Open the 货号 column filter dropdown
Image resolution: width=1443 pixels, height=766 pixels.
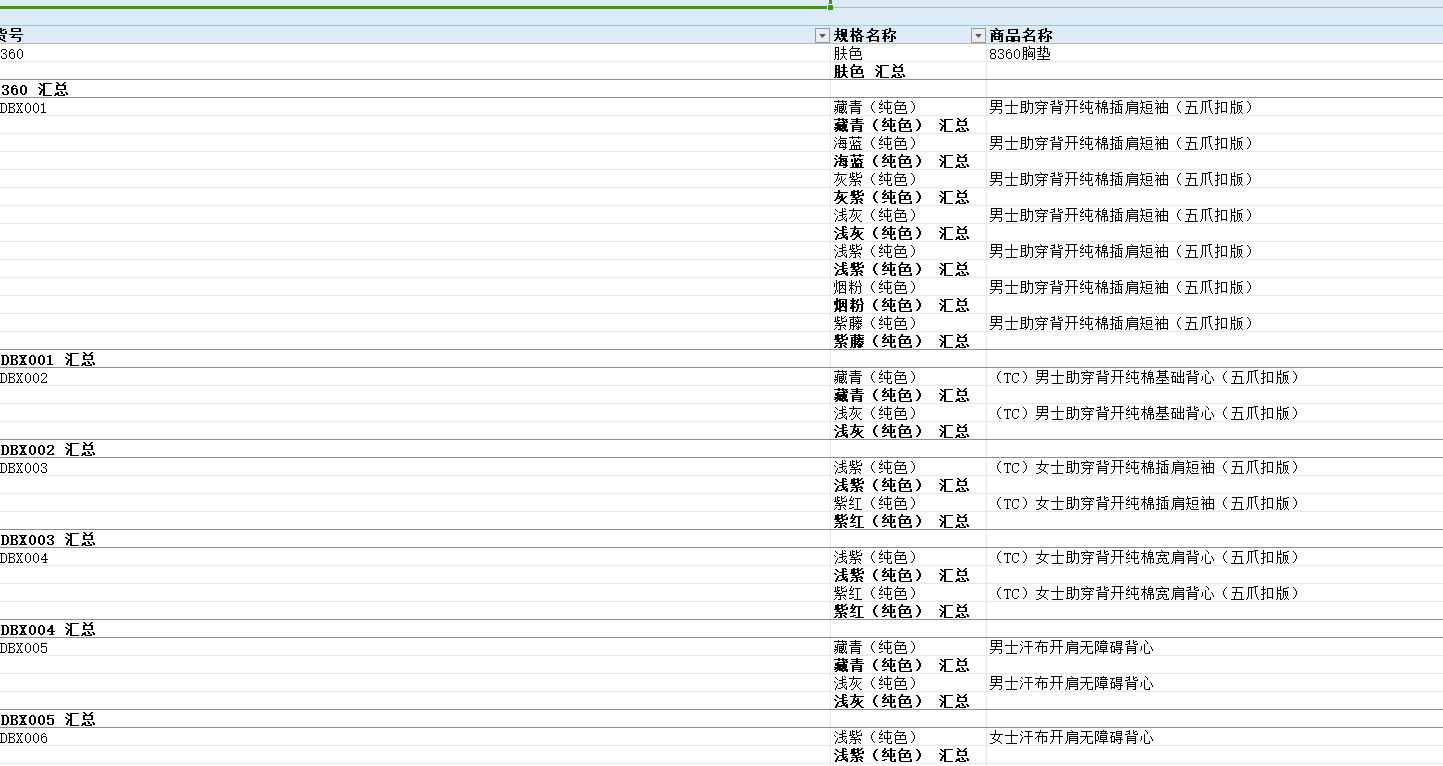(822, 36)
